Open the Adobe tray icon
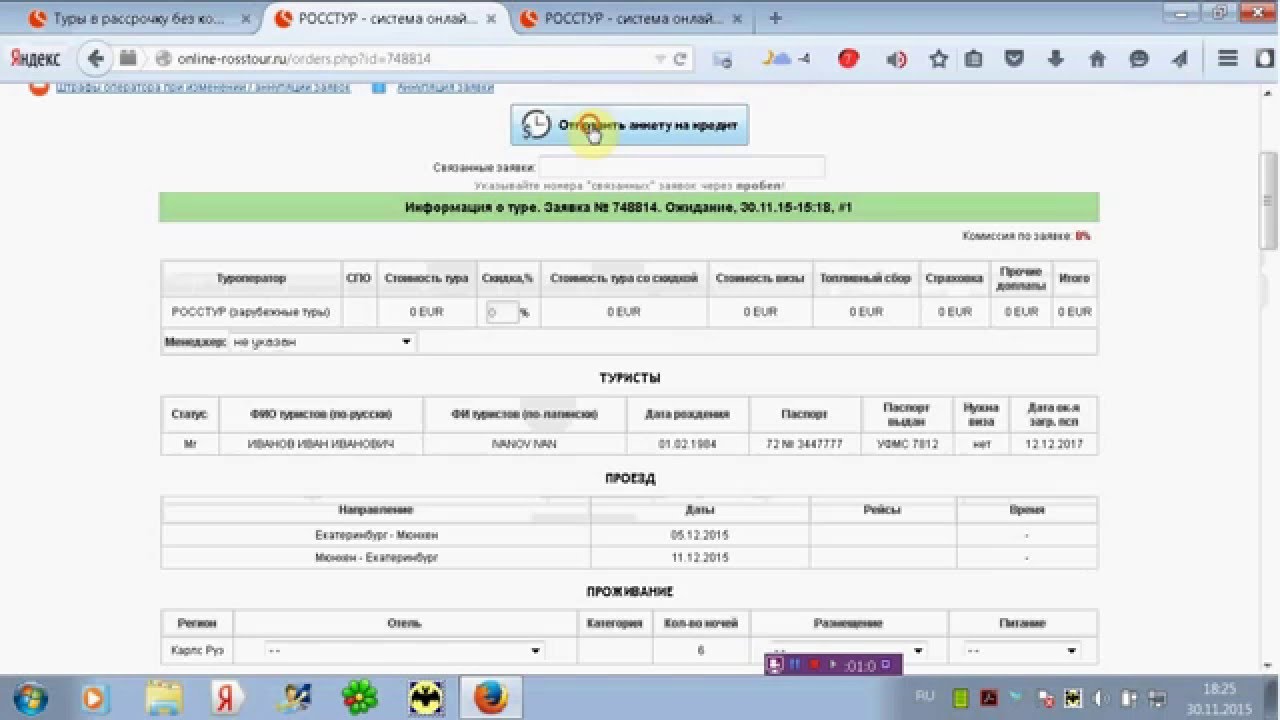1280x720 pixels. click(988, 697)
